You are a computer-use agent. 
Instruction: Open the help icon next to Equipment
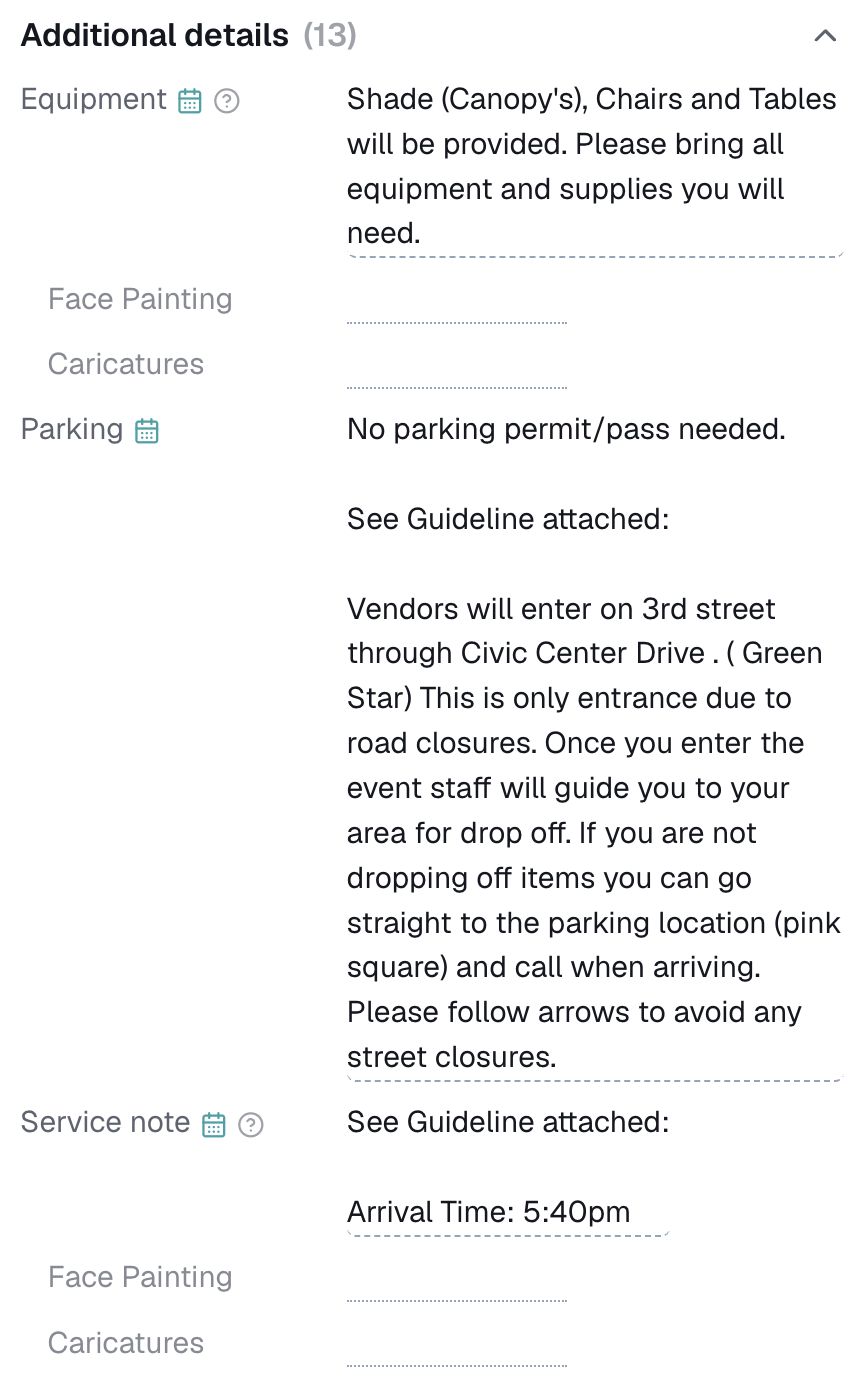pyautogui.click(x=227, y=101)
